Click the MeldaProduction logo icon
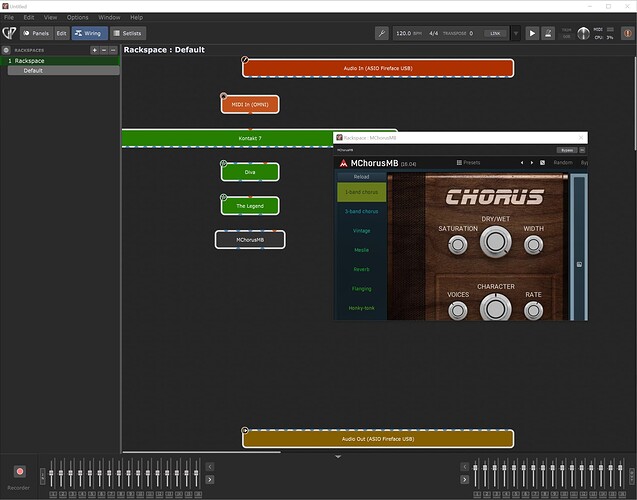The width and height of the screenshot is (637, 500). pos(343,163)
